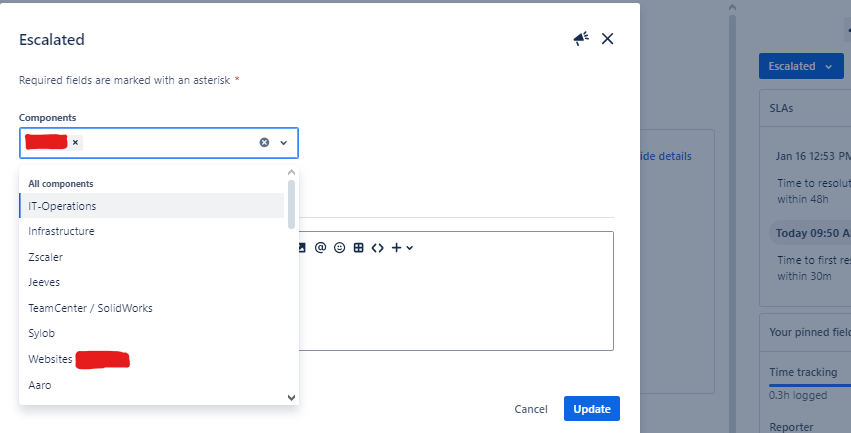Insert a mention with @ icon
The height and width of the screenshot is (433, 851).
tap(320, 247)
